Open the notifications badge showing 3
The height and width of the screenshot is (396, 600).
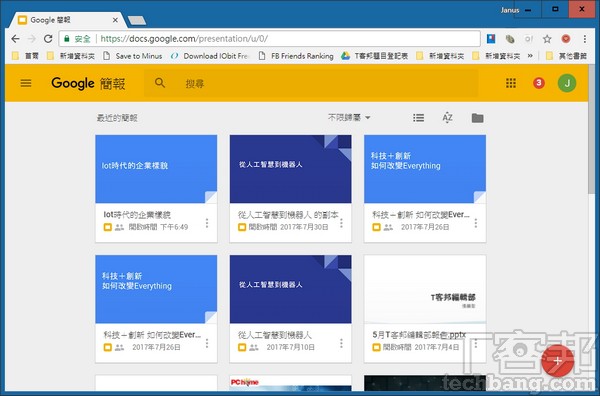pyautogui.click(x=539, y=83)
